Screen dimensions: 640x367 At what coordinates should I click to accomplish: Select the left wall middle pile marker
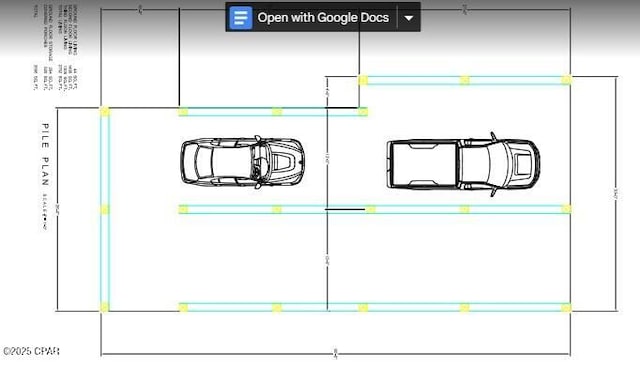click(104, 209)
